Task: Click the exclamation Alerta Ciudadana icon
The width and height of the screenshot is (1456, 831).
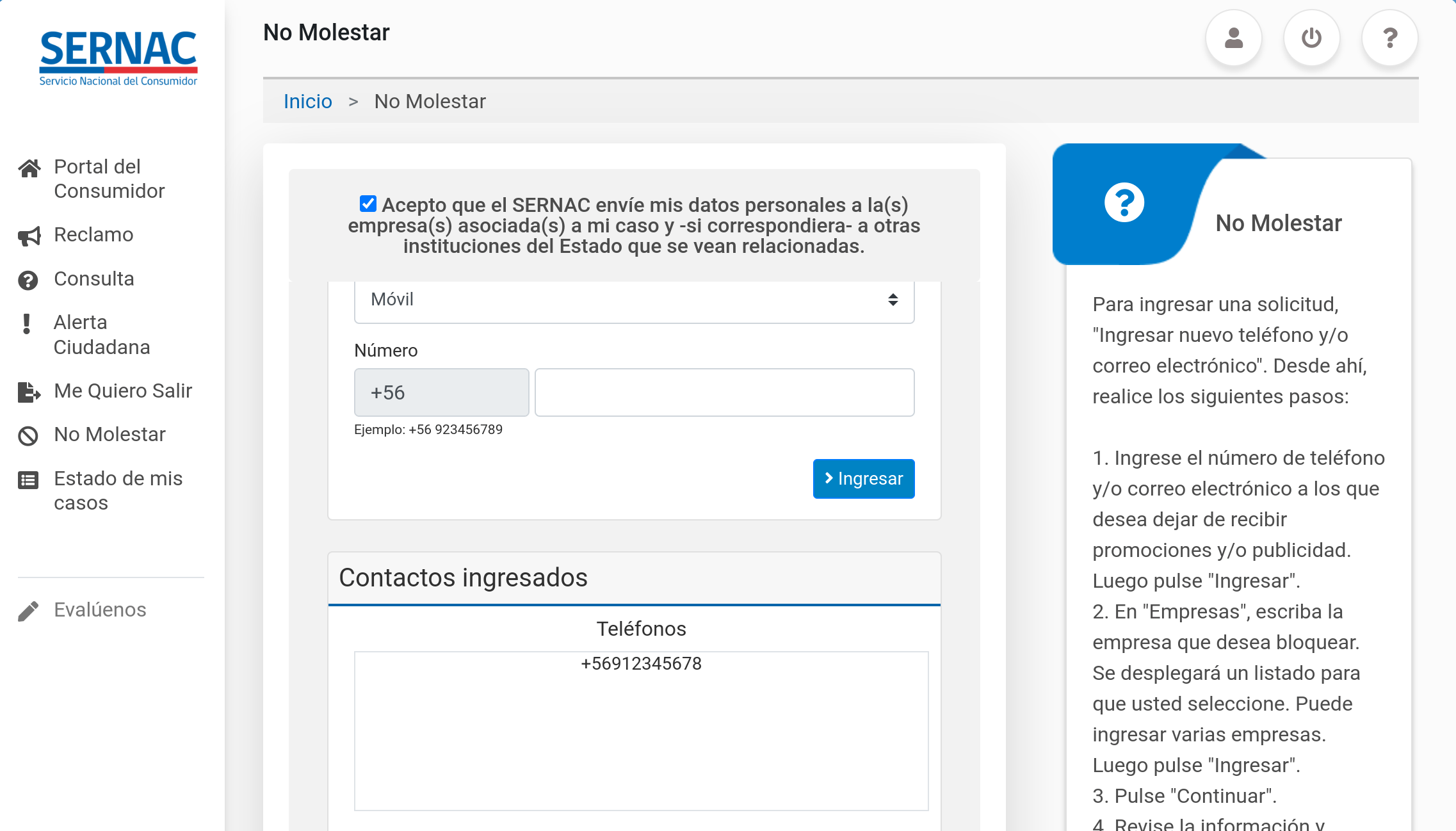Action: [26, 324]
